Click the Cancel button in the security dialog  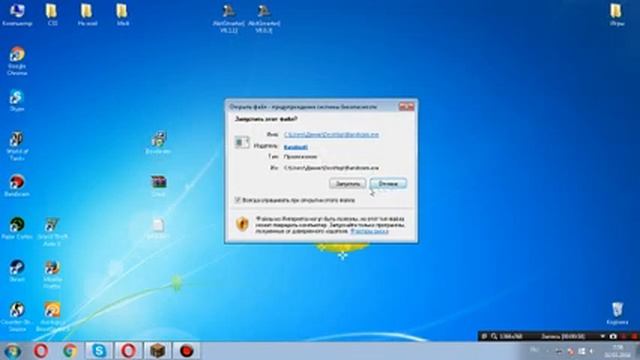(388, 184)
